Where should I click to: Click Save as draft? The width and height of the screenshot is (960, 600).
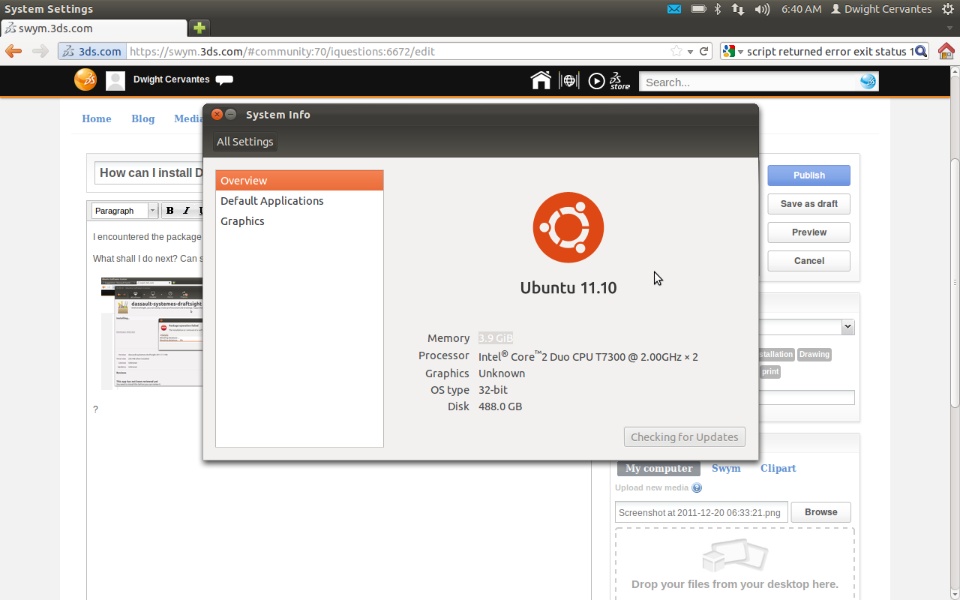809,204
